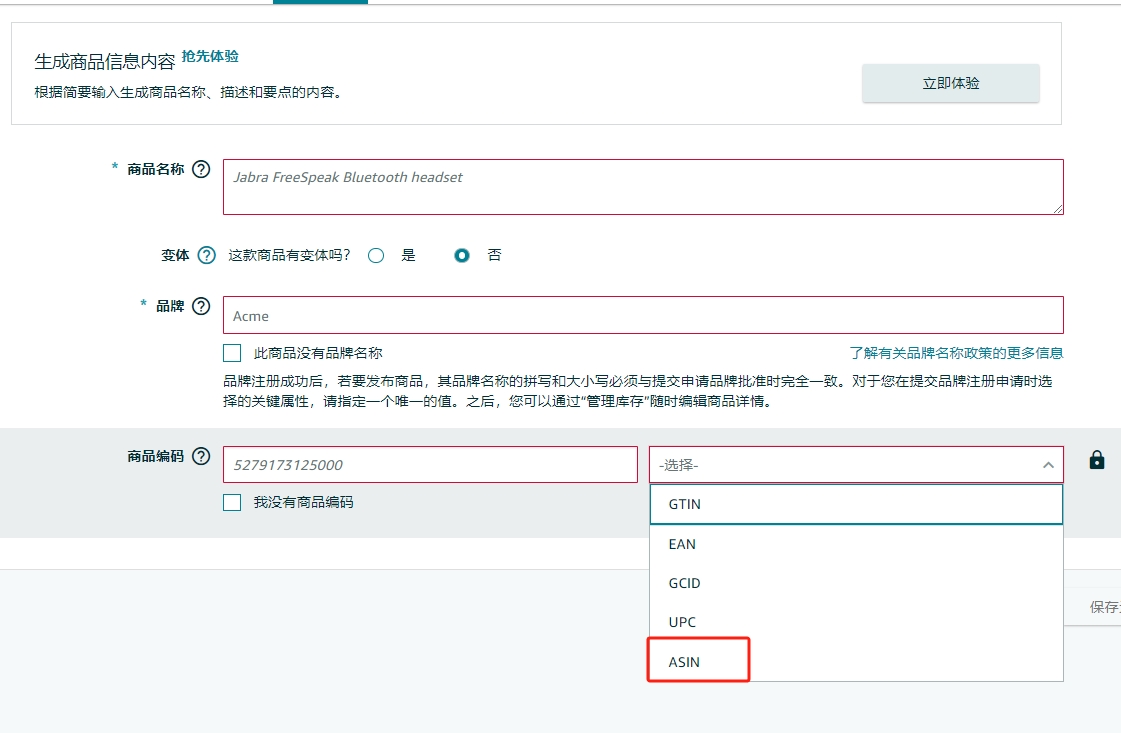Click the help icon beside 商品名称
This screenshot has height=733, width=1121.
click(201, 169)
